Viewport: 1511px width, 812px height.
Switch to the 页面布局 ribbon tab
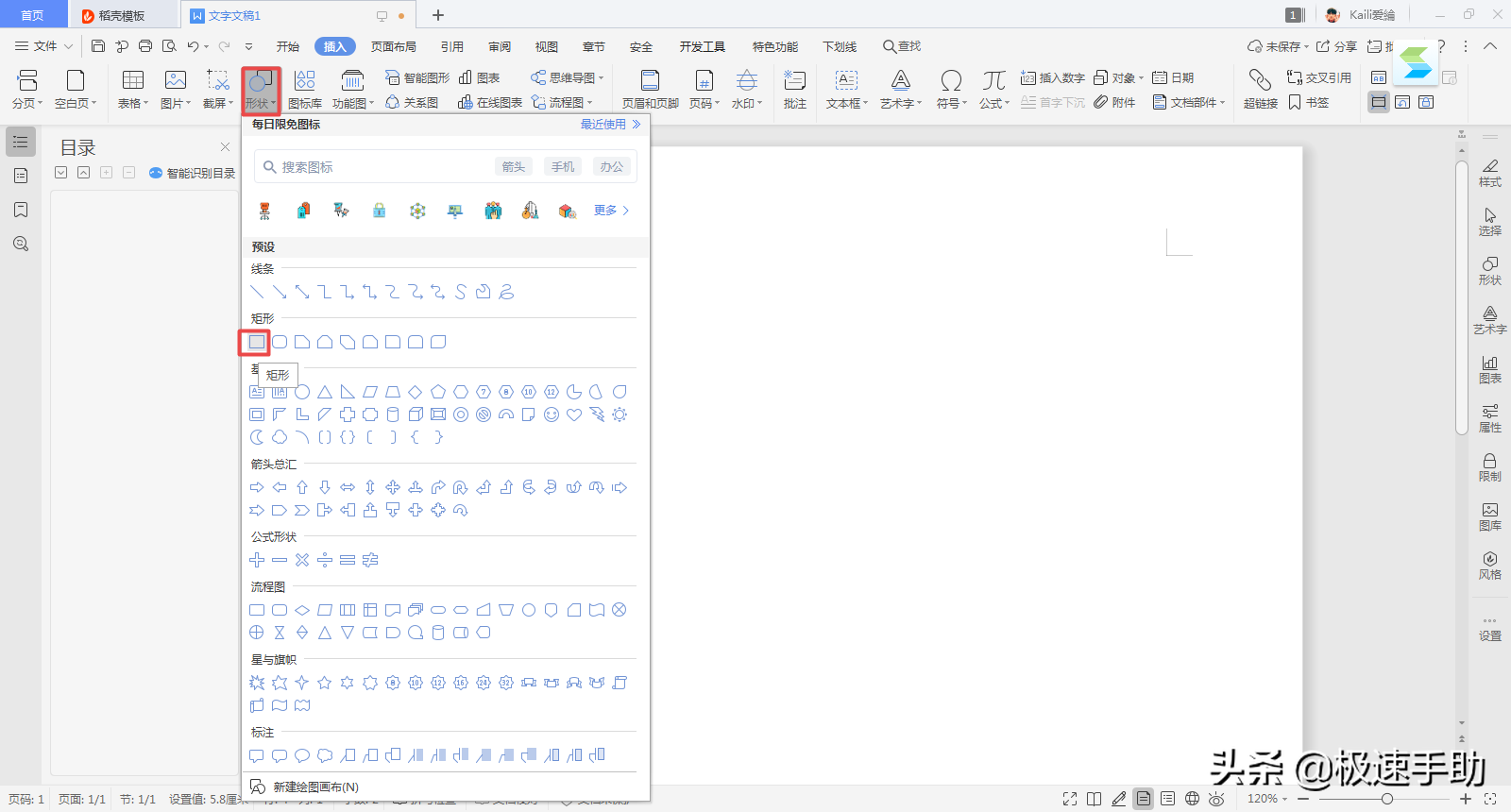pos(394,46)
